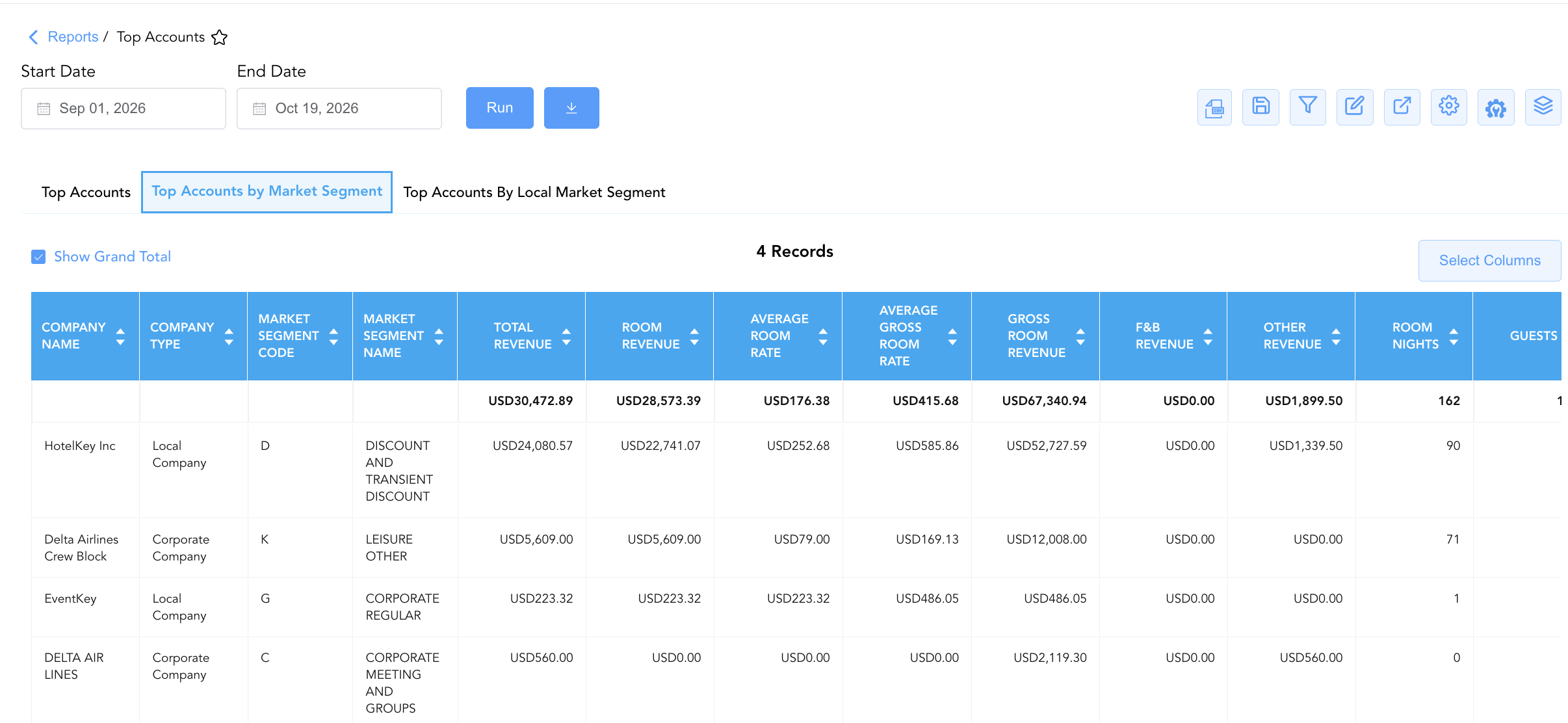Screen dimensions: 1568x723
Task: Export the report as CSV file
Action: click(x=1214, y=107)
